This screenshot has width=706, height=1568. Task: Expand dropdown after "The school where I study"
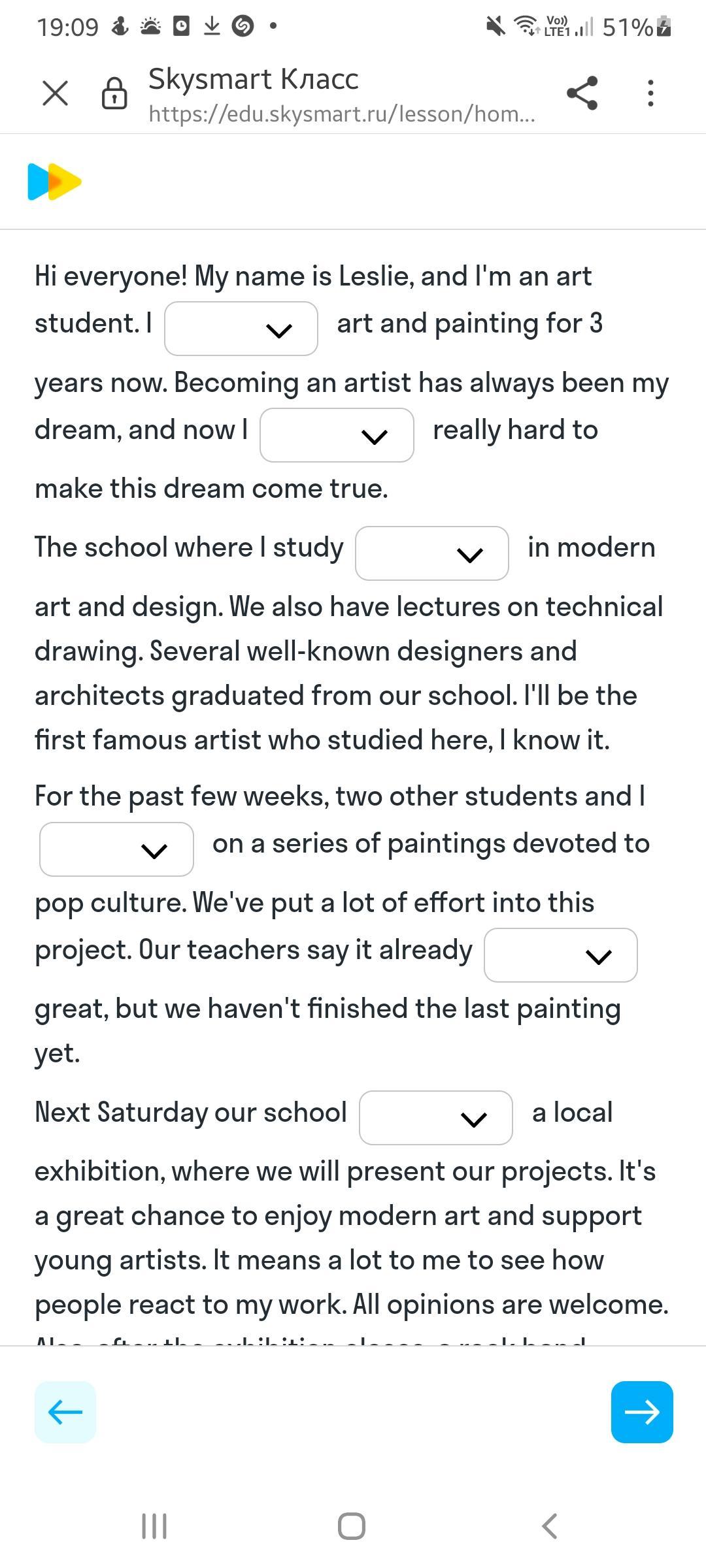tap(432, 553)
